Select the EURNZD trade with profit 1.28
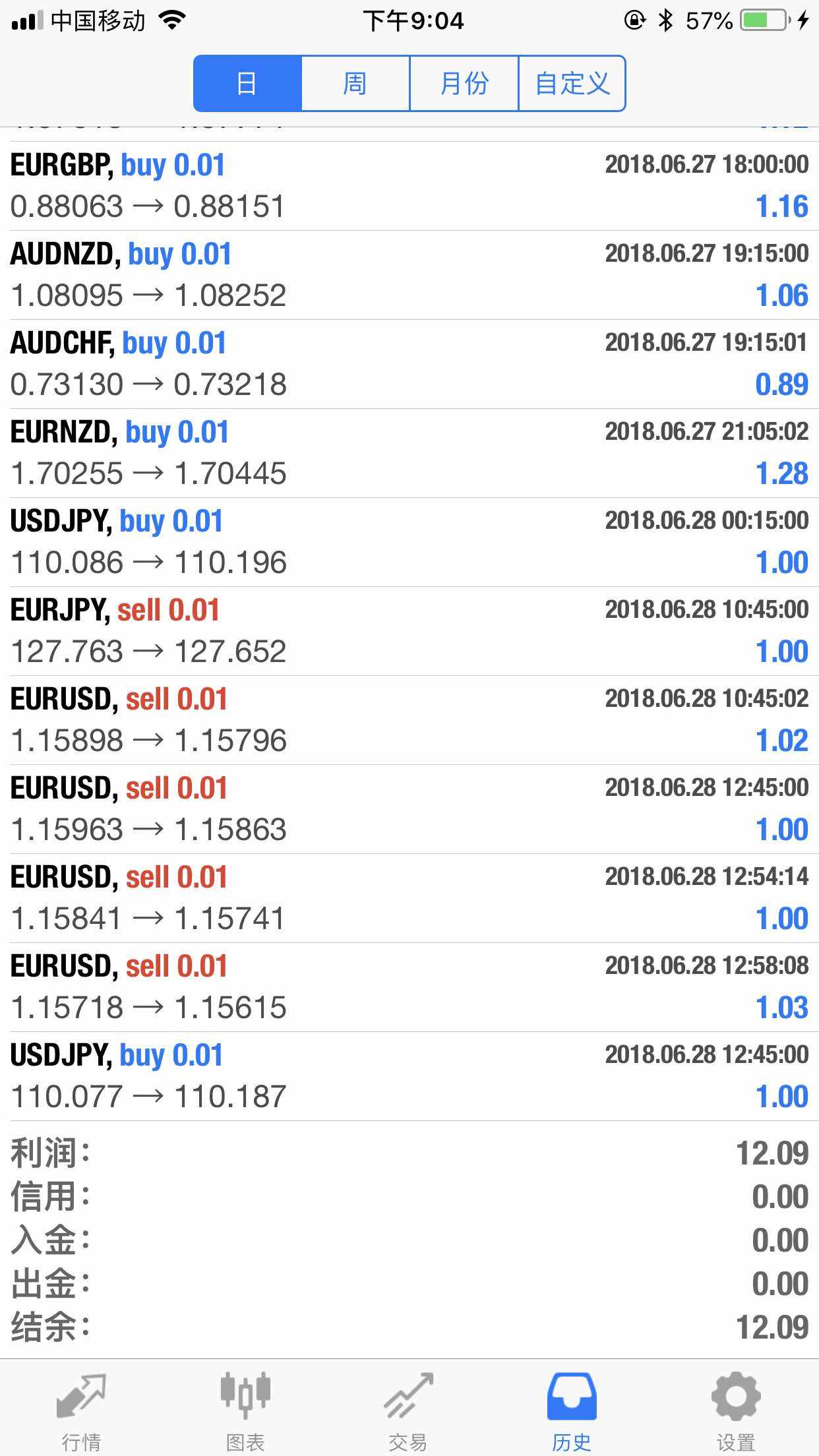The height and width of the screenshot is (1456, 819). 409,453
